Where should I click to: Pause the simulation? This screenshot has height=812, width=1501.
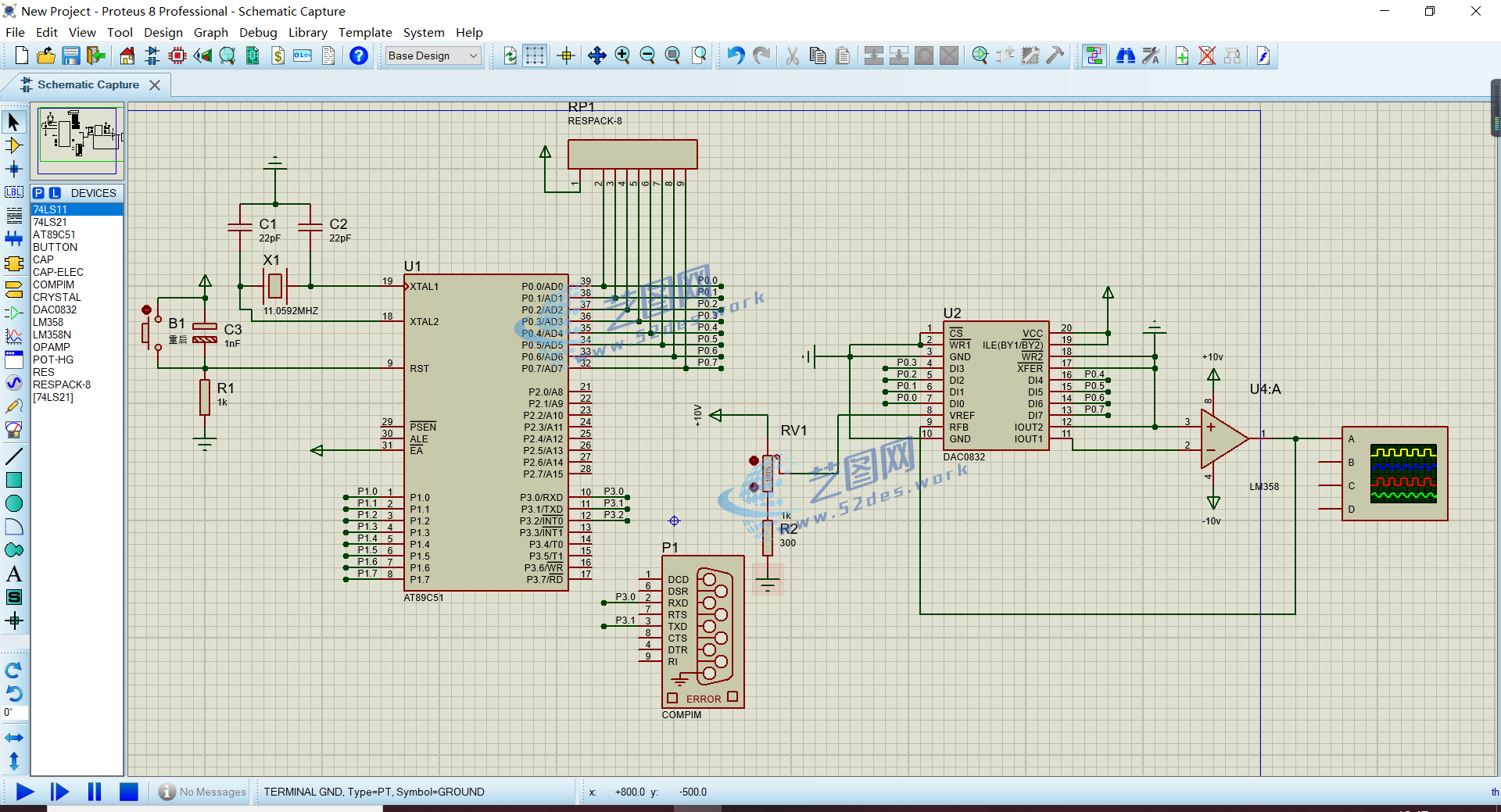click(x=95, y=792)
